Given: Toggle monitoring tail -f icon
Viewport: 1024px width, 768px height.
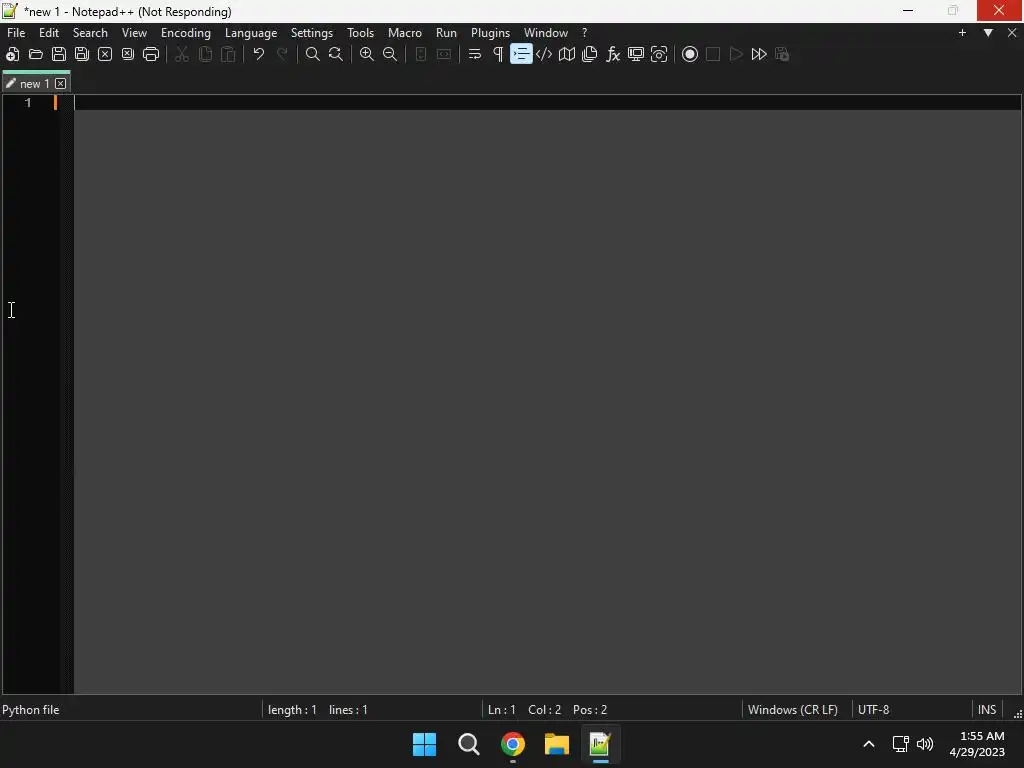Looking at the screenshot, I should [x=659, y=54].
